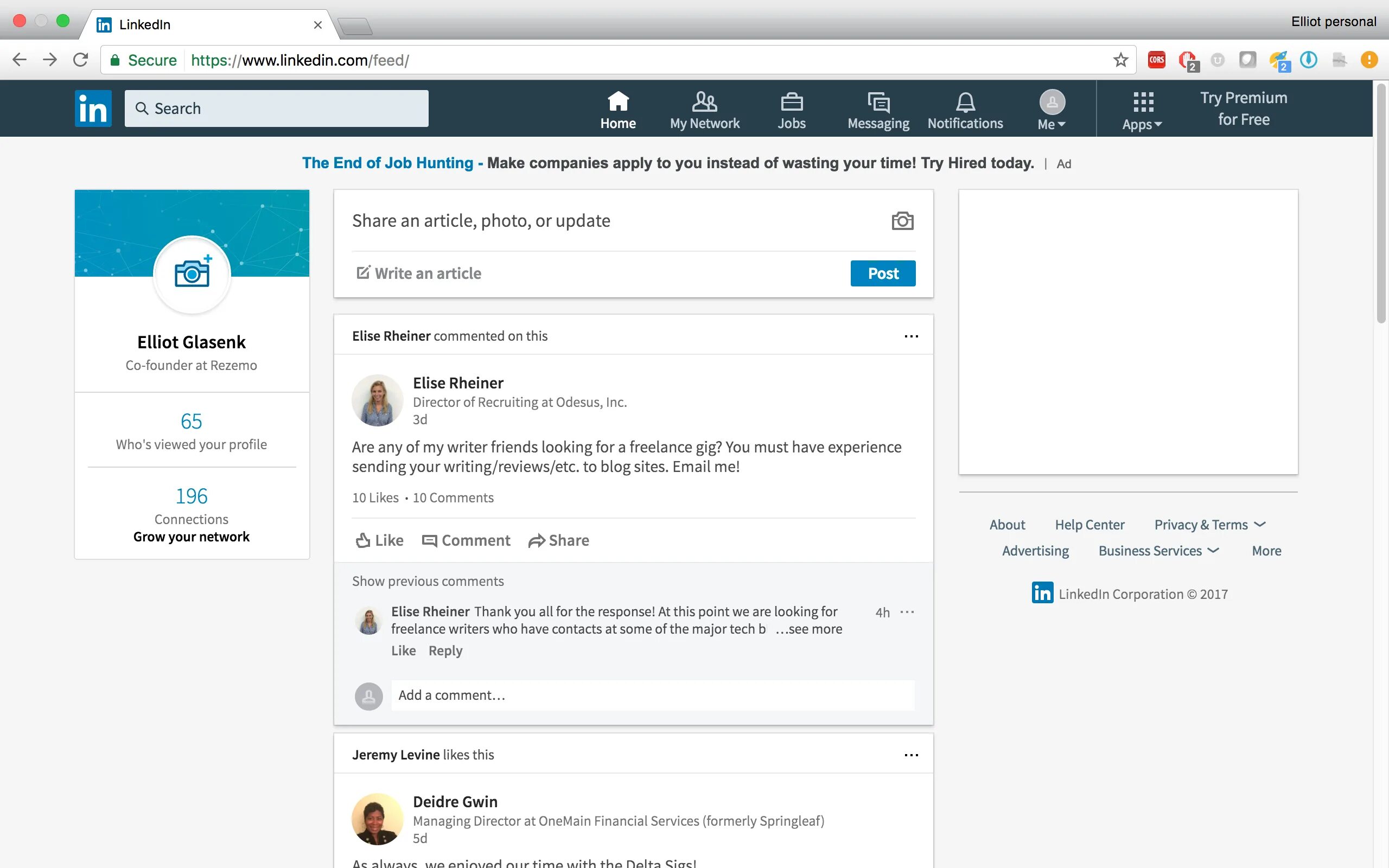This screenshot has width=1389, height=868.
Task: Open My Network icon
Action: (x=704, y=109)
